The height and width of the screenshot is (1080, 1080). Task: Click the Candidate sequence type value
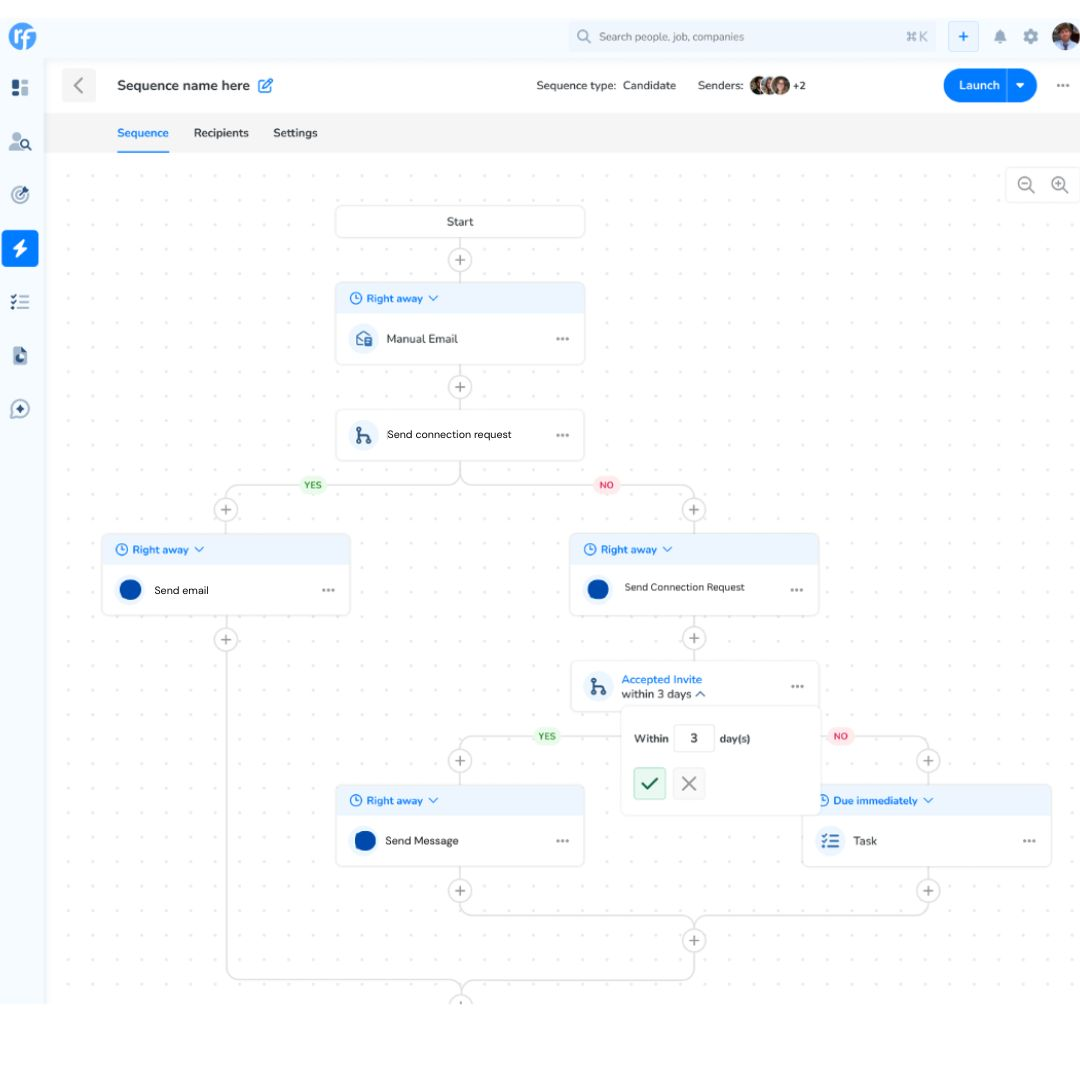click(649, 85)
